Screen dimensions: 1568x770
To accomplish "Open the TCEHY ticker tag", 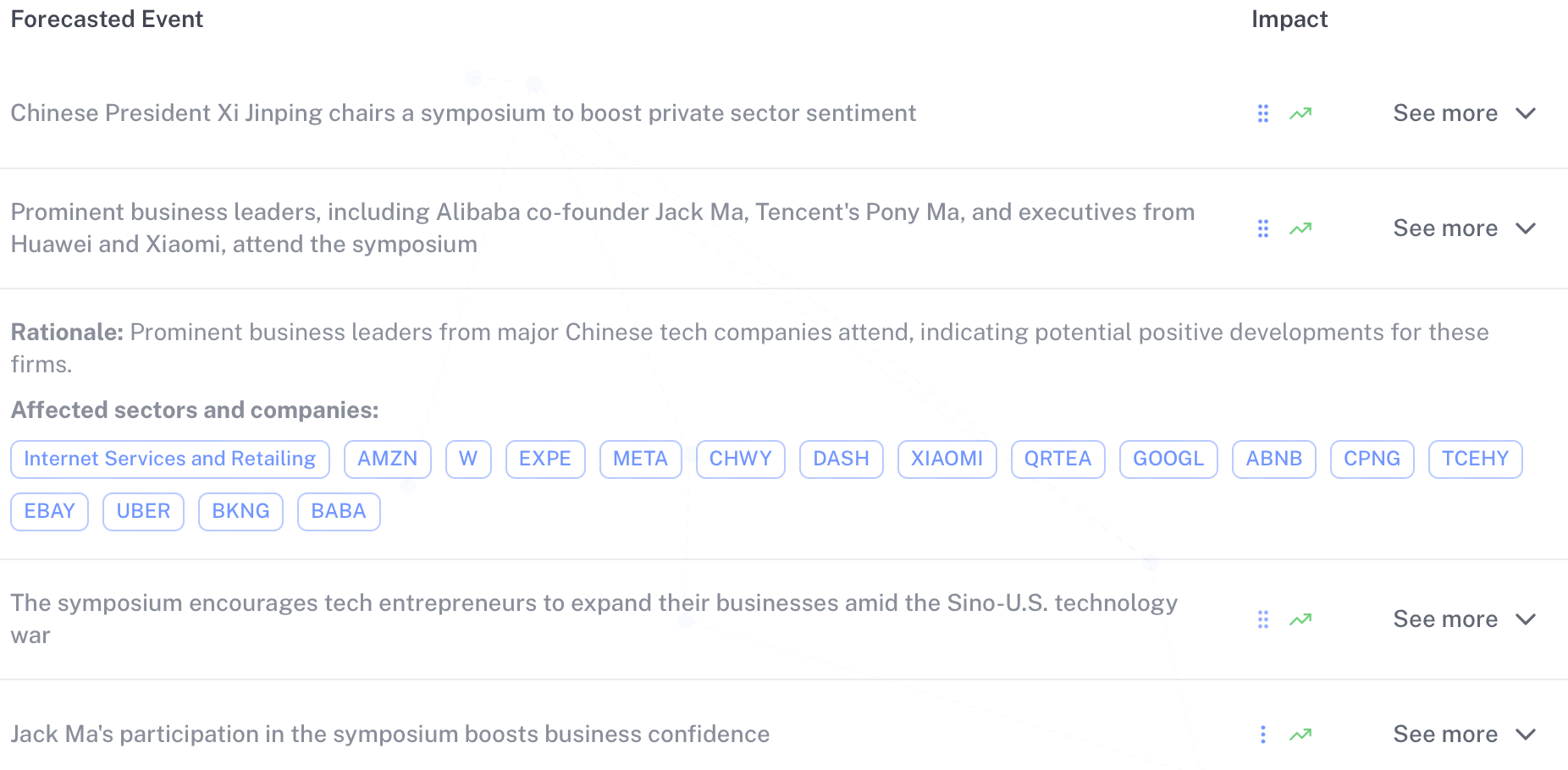I will tap(1475, 459).
